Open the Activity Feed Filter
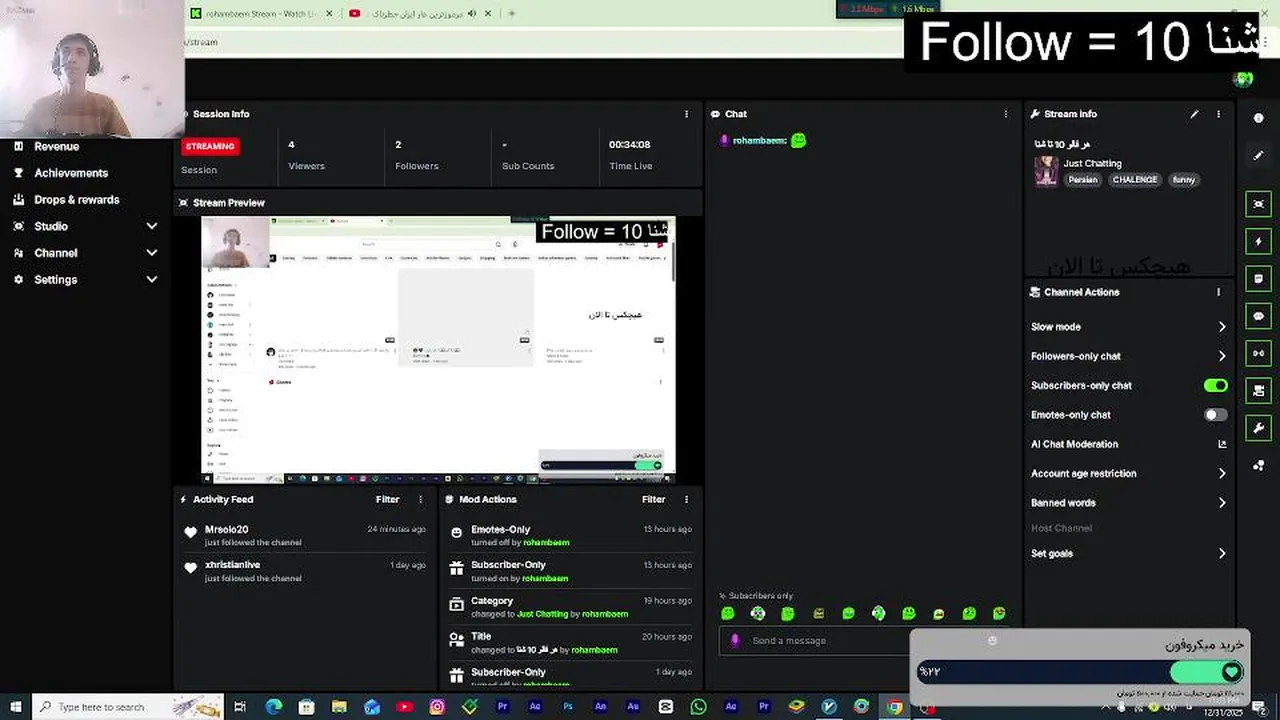 (x=387, y=499)
